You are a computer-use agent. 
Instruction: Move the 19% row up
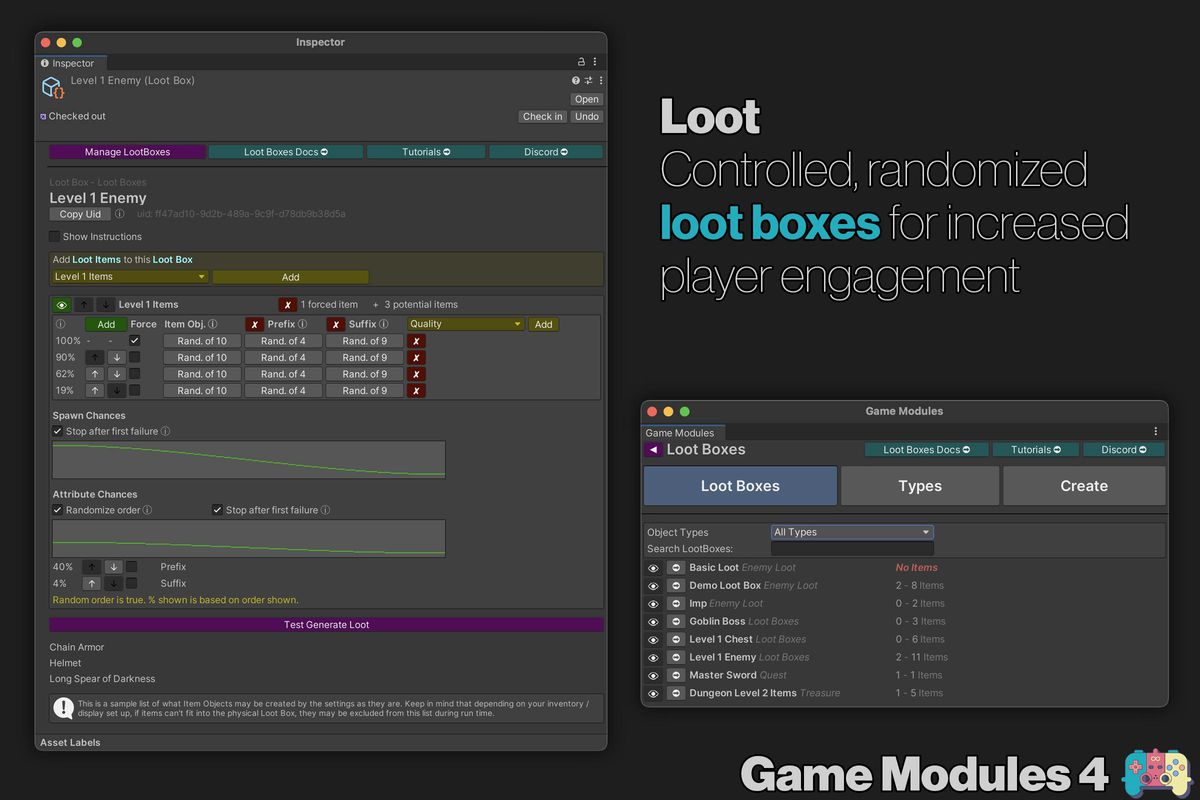(95, 391)
